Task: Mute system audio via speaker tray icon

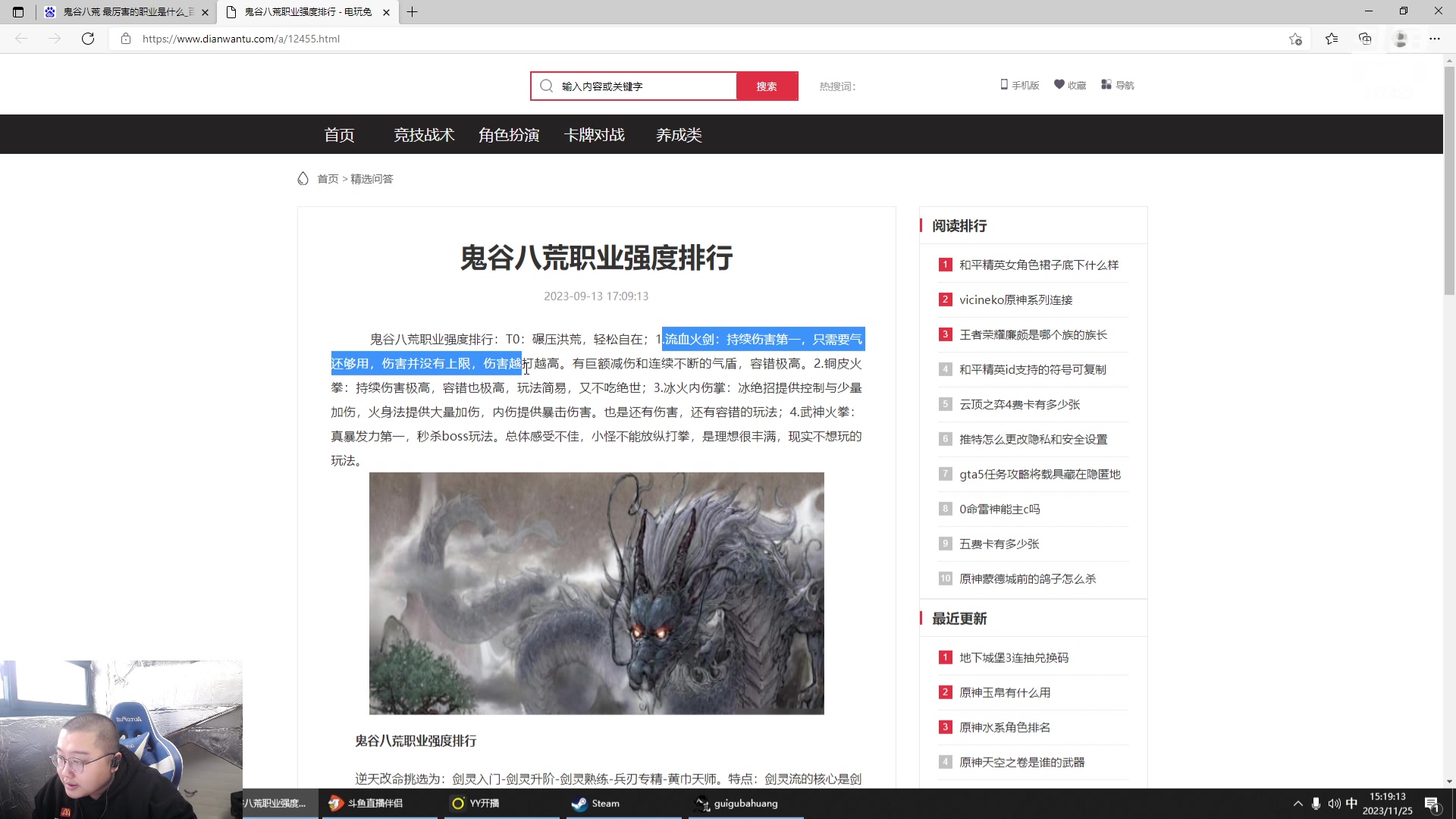Action: pos(1334,803)
